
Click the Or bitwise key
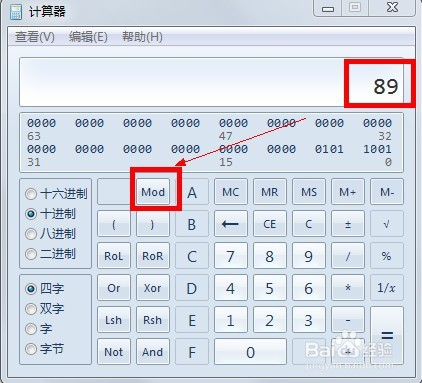[x=114, y=288]
